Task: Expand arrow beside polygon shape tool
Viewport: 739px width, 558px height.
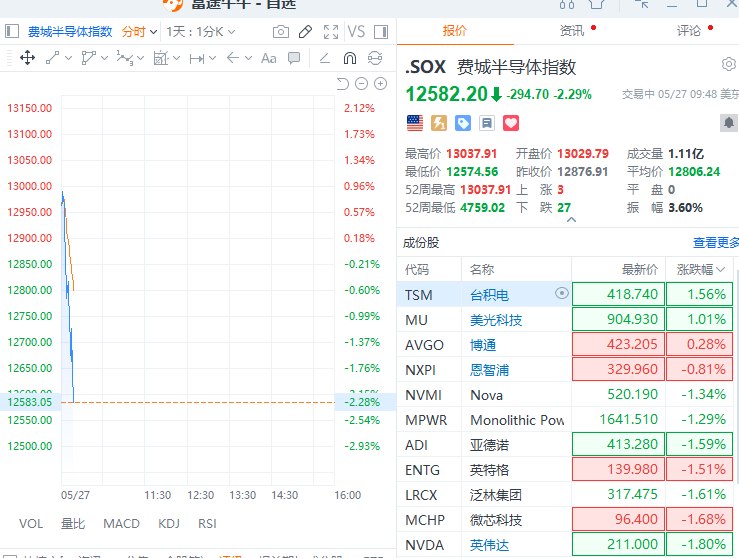Action: point(105,58)
